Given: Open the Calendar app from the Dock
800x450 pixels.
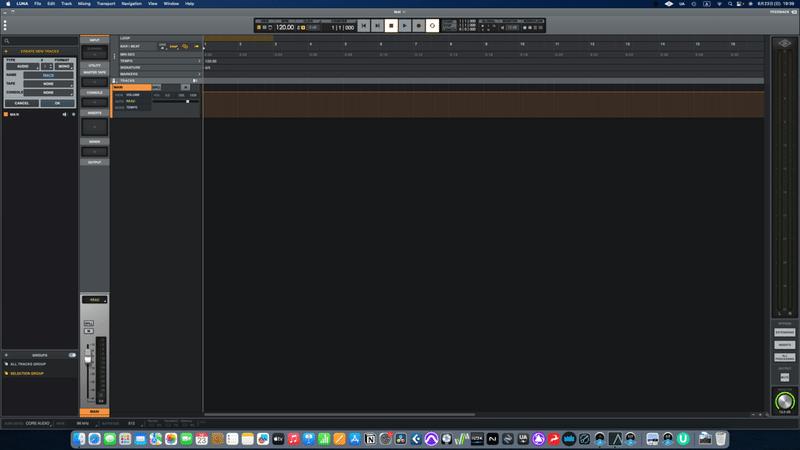Looking at the screenshot, I should pos(202,439).
